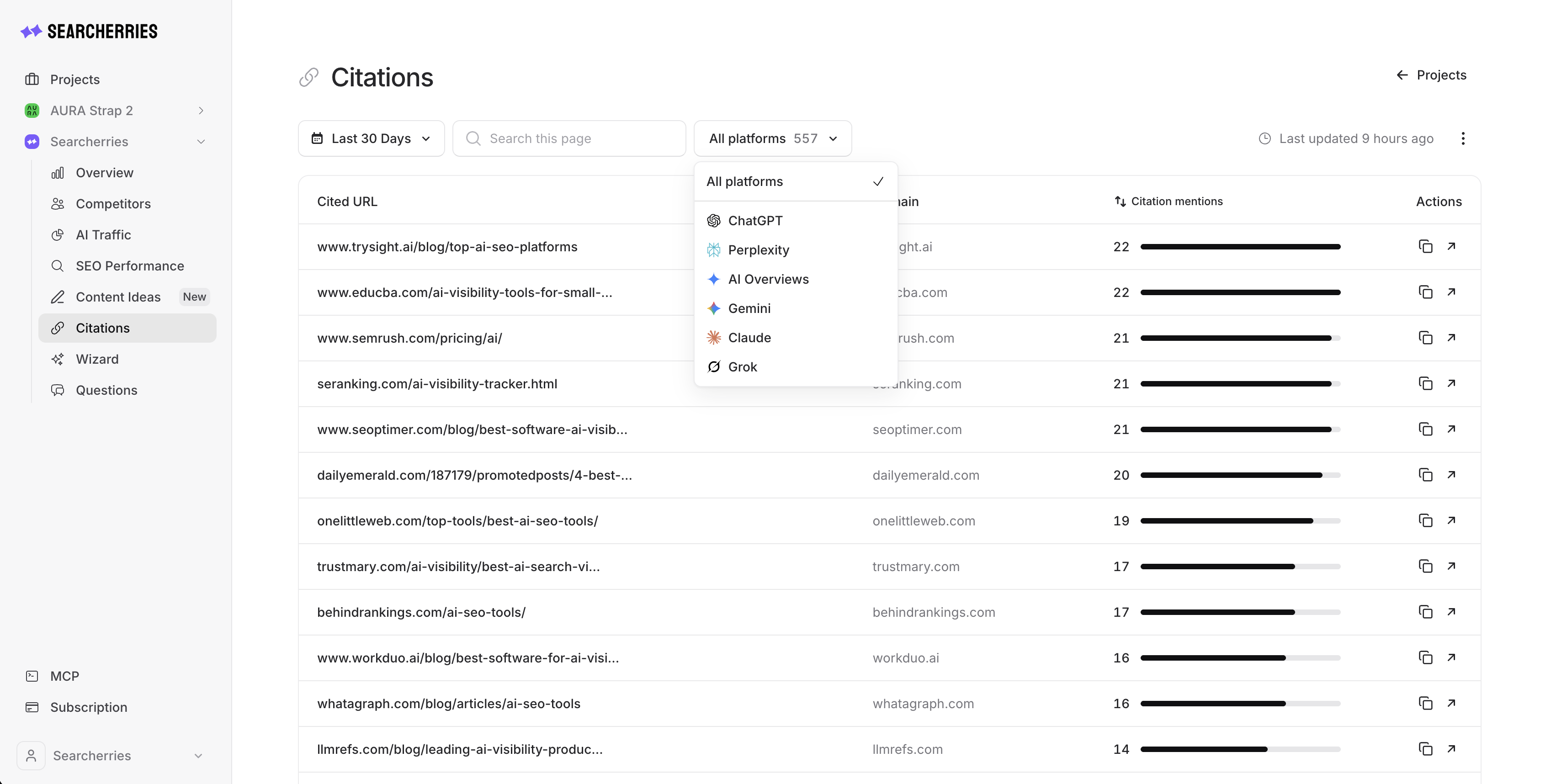Open the trysight.ai URL in new tab

[x=1452, y=246]
